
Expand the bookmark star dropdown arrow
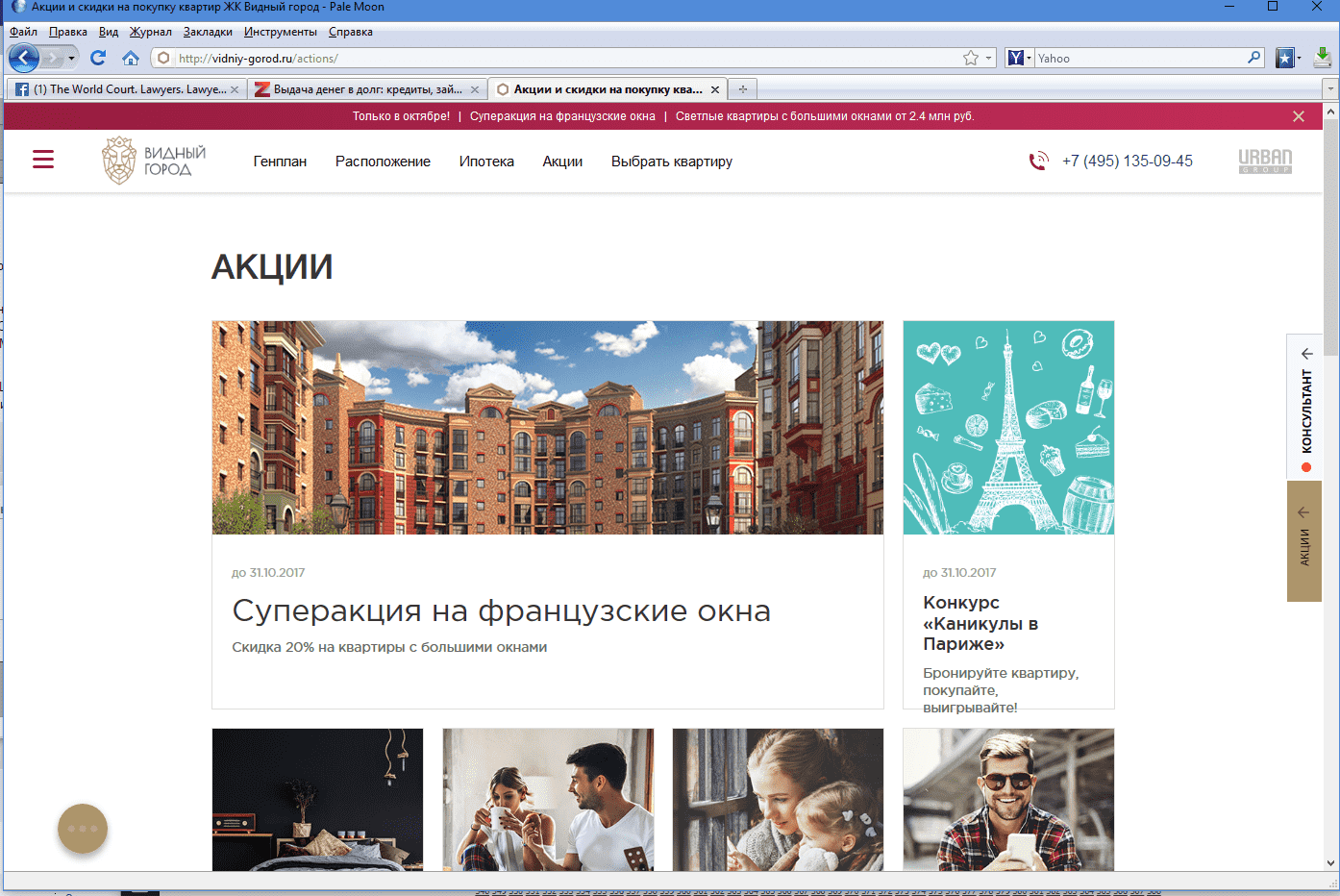(x=988, y=58)
